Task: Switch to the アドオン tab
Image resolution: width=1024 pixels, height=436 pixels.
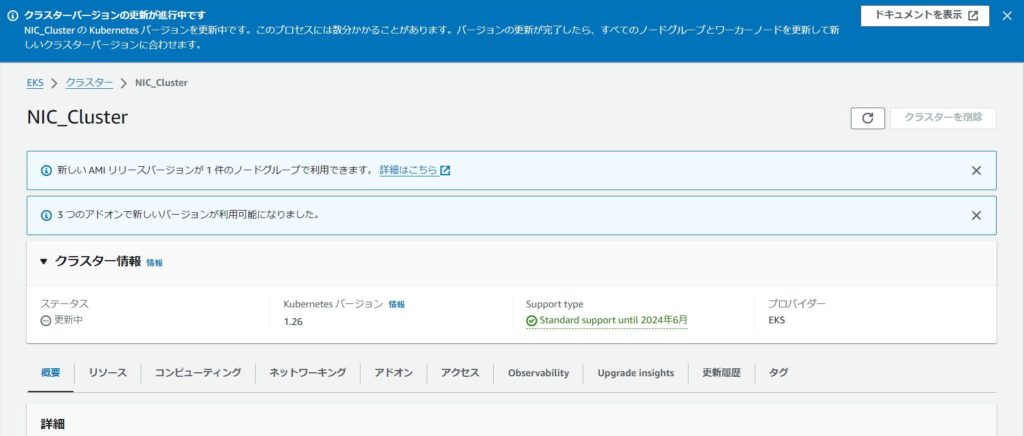Action: [x=393, y=373]
